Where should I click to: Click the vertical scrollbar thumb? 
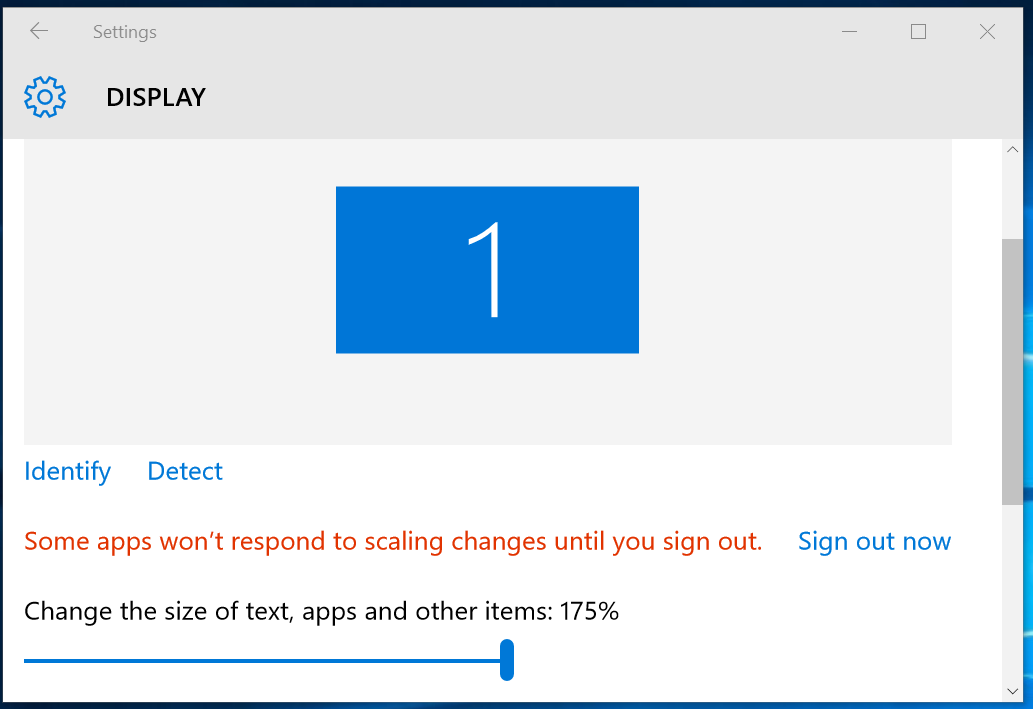[x=1012, y=370]
